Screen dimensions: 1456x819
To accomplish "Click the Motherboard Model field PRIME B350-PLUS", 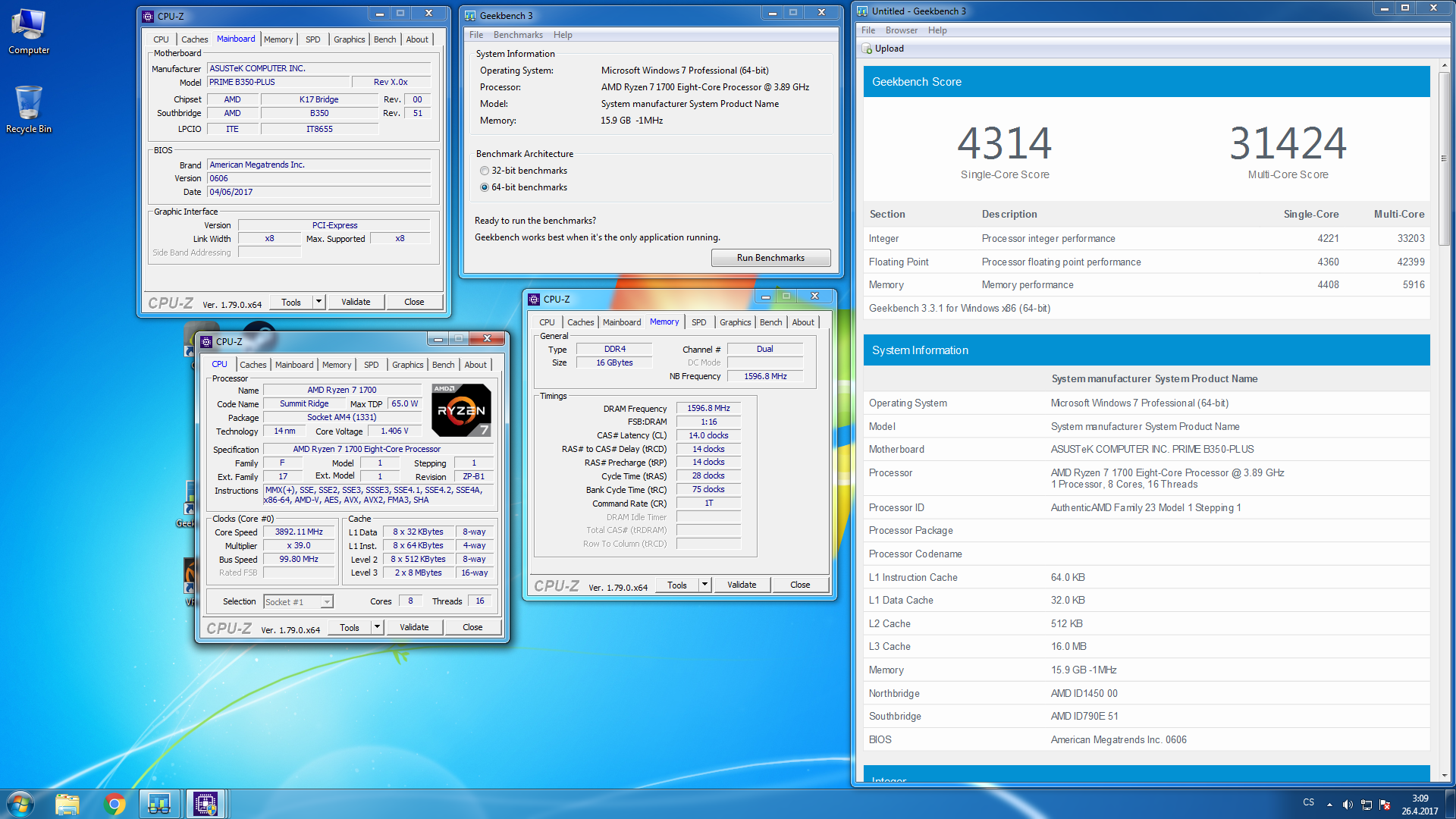I will tap(278, 82).
